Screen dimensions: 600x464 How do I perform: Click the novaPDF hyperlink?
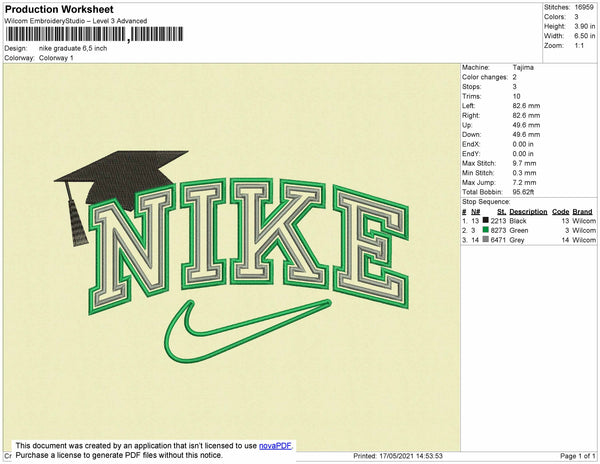point(275,446)
